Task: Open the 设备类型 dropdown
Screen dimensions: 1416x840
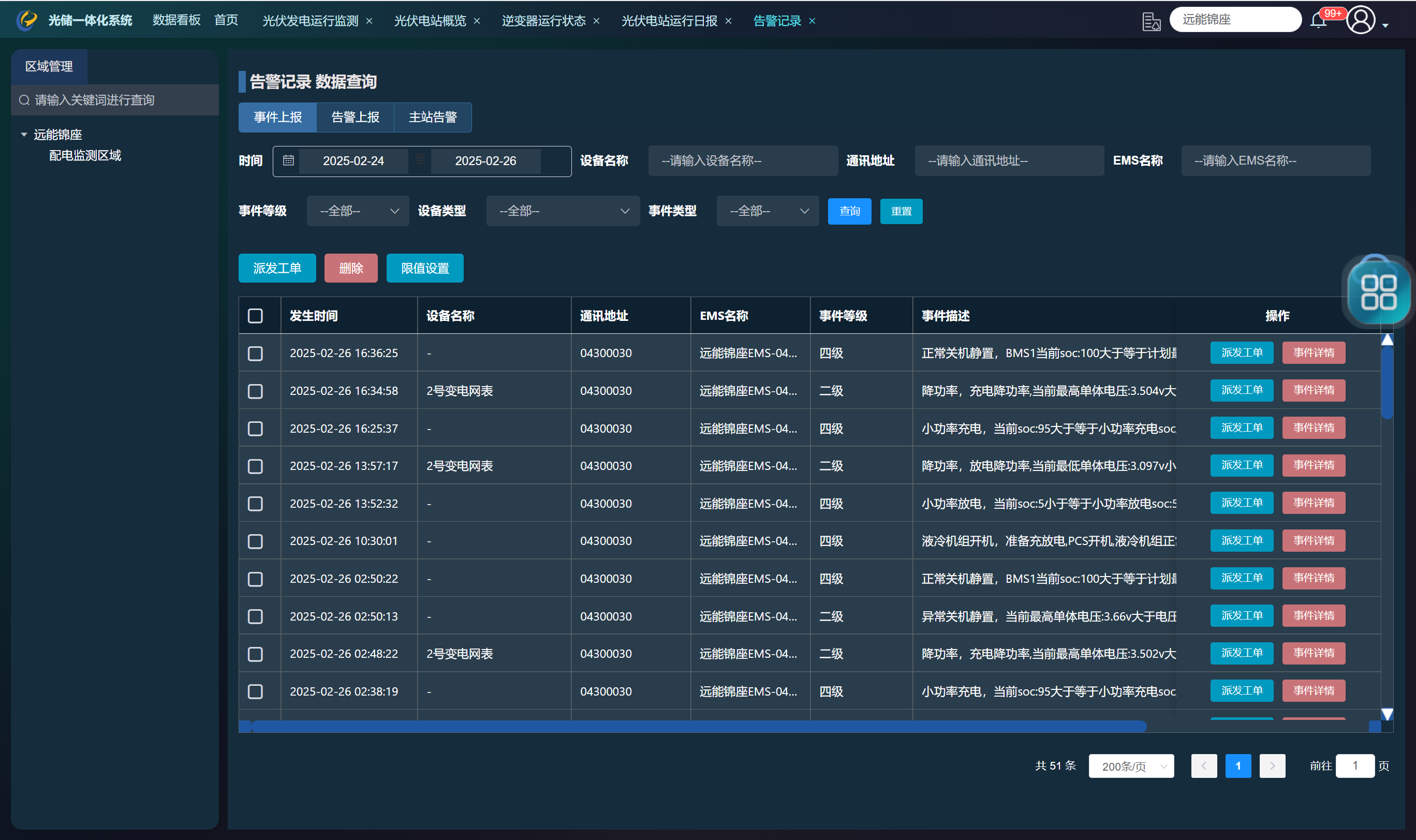Action: coord(563,211)
